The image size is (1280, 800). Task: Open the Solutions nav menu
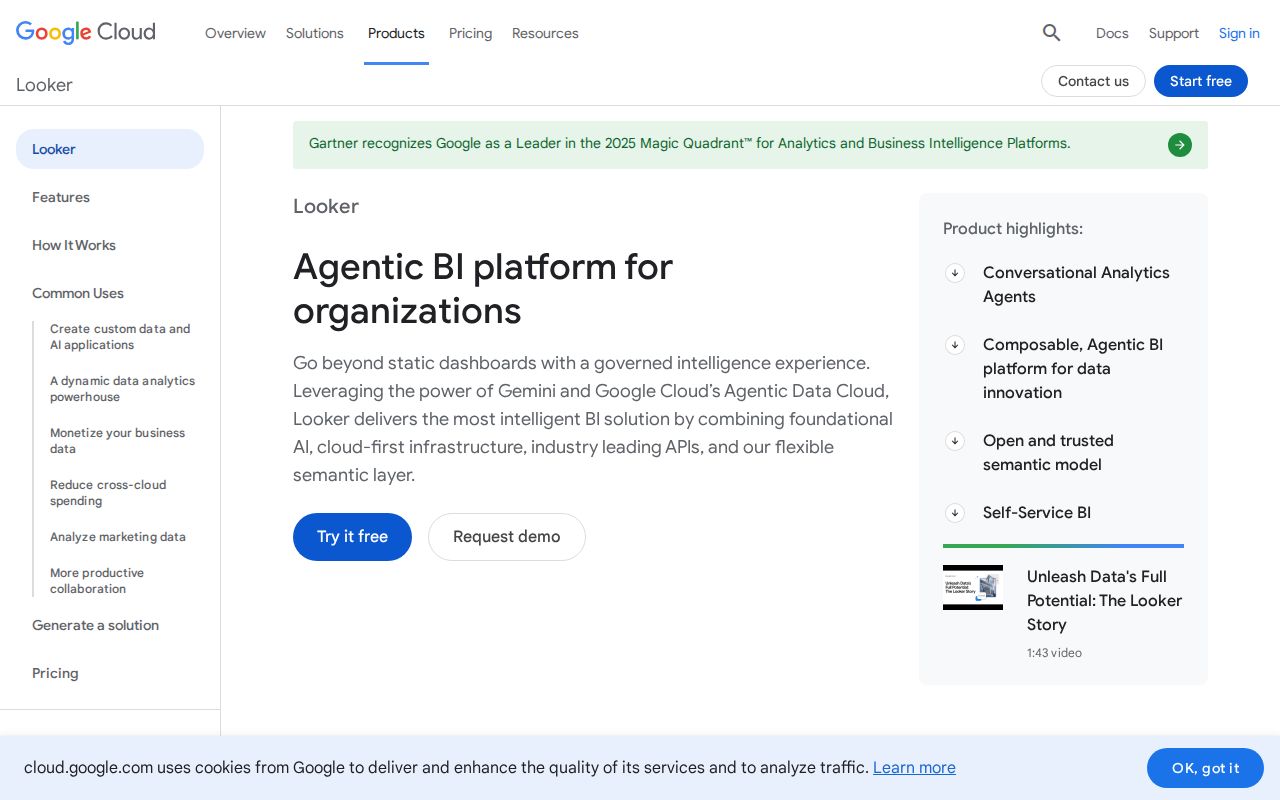[315, 33]
